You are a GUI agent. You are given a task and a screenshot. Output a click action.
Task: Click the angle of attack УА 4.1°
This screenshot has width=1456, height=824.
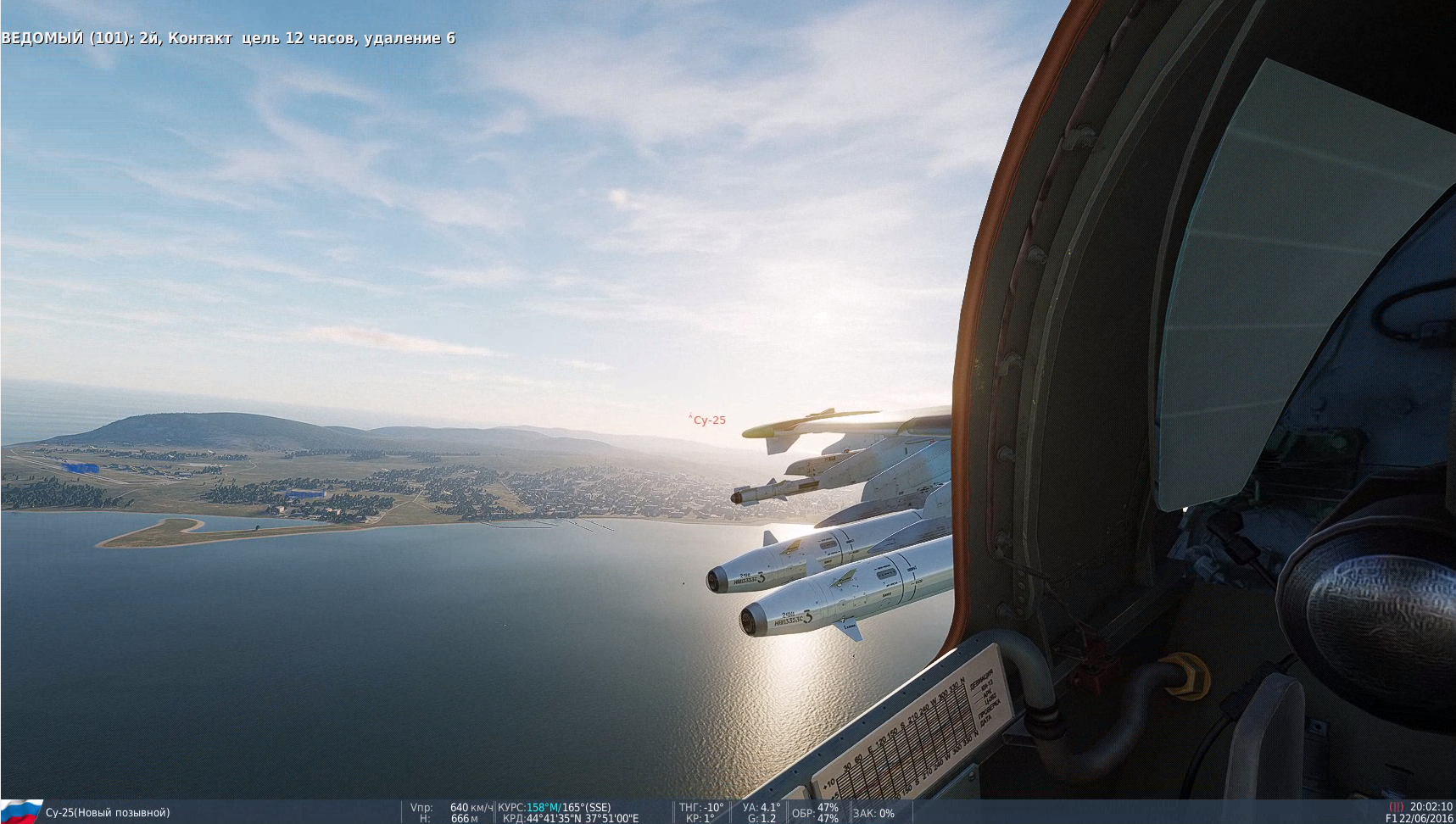click(761, 808)
